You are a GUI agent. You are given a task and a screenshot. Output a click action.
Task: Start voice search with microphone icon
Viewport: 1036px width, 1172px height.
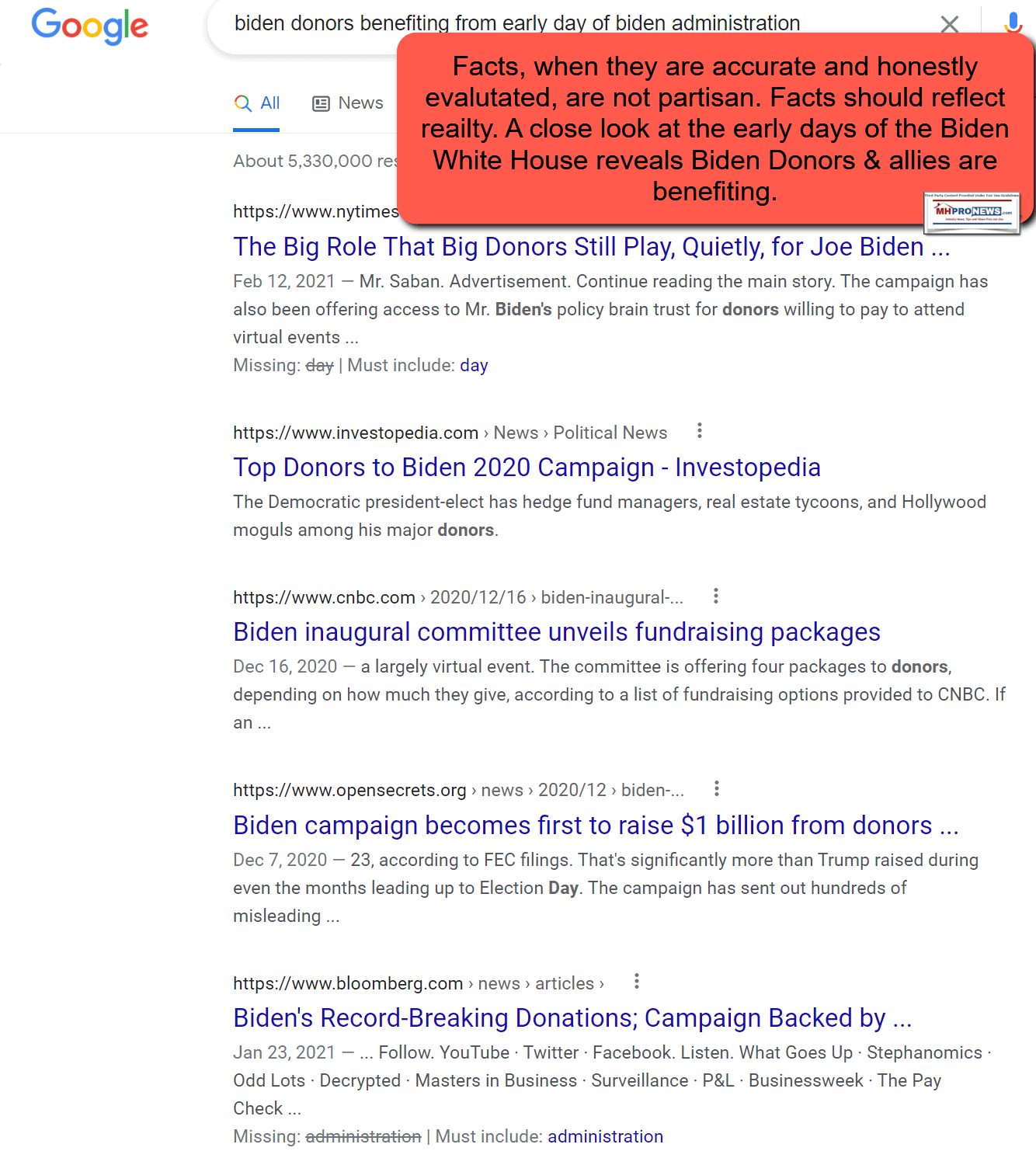[1012, 23]
